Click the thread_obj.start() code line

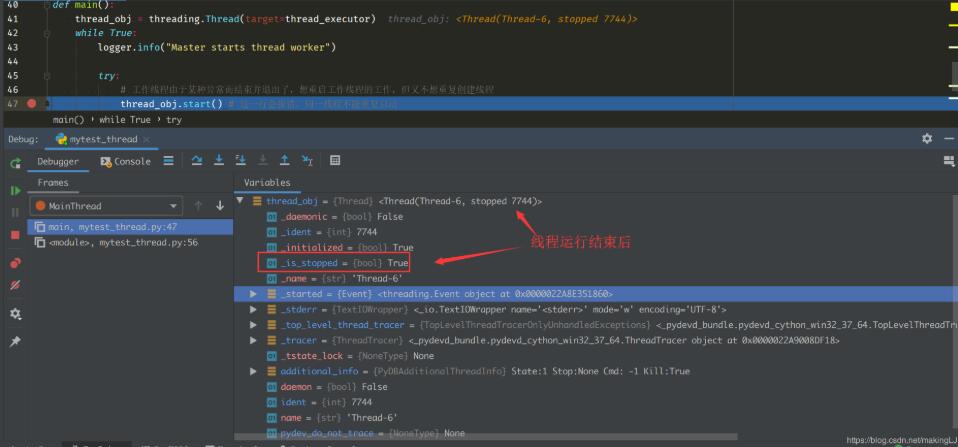coord(172,104)
